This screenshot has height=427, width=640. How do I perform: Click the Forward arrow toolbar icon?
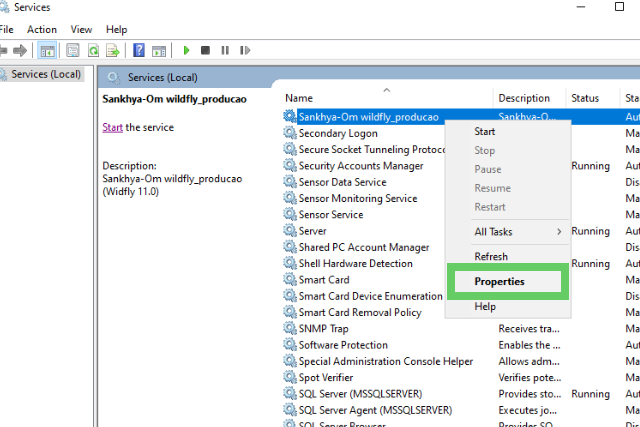click(20, 50)
